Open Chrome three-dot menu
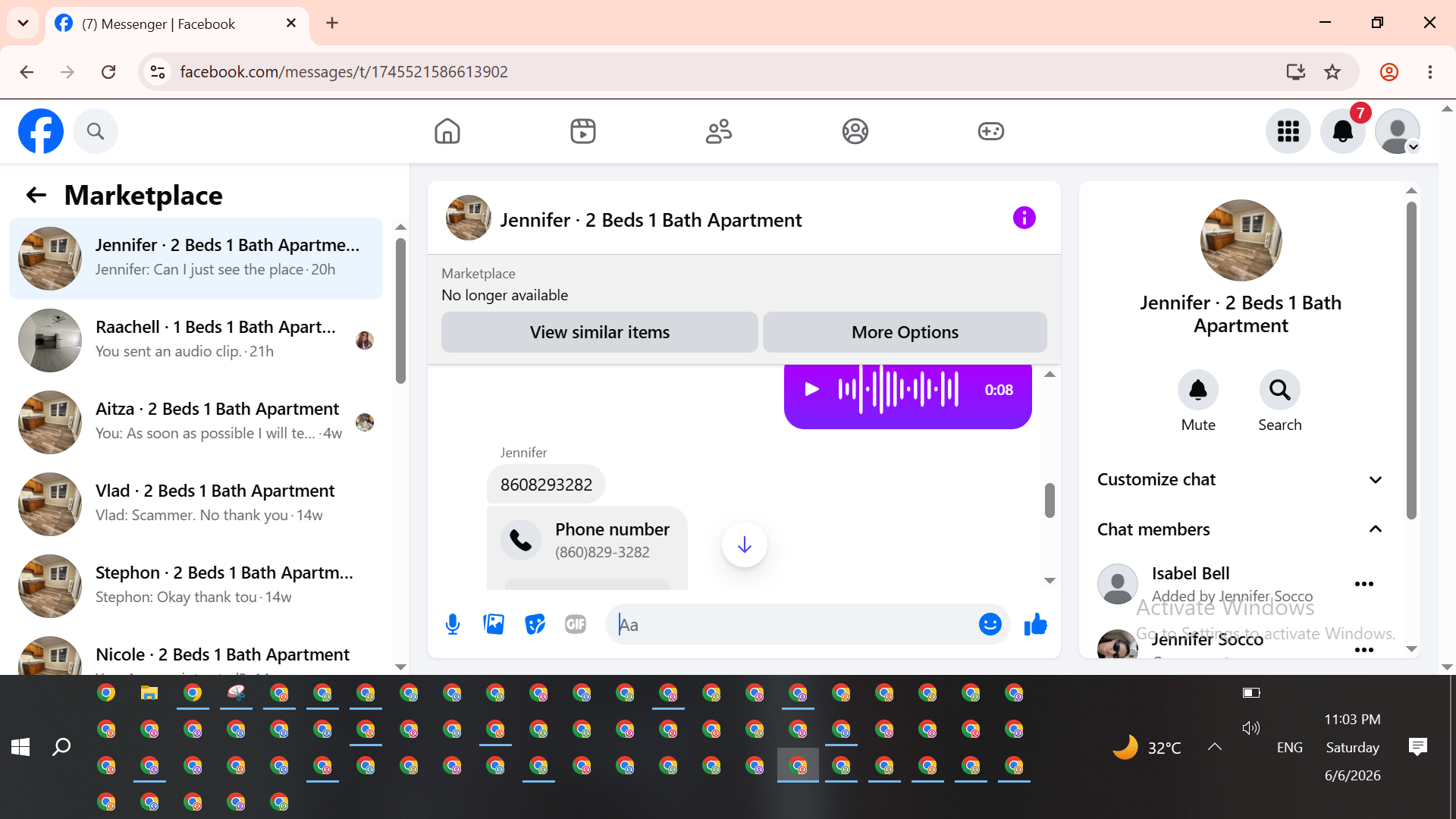The width and height of the screenshot is (1456, 819). point(1430,72)
